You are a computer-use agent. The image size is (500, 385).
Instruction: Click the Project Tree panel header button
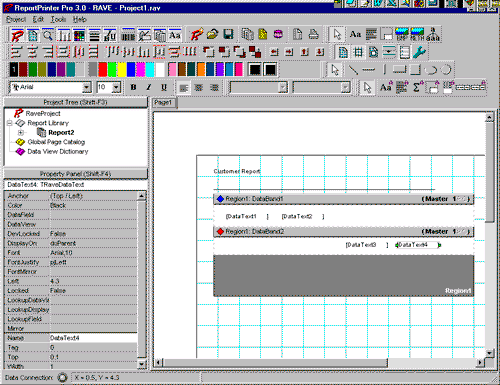click(75, 102)
